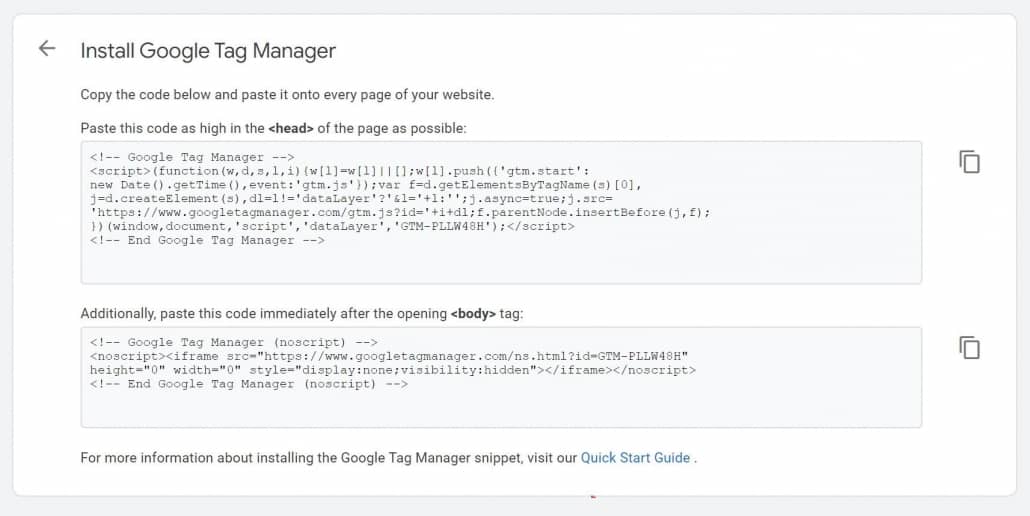The width and height of the screenshot is (1030, 516).
Task: Click the gtm.js URL line in head code
Action: [400, 212]
